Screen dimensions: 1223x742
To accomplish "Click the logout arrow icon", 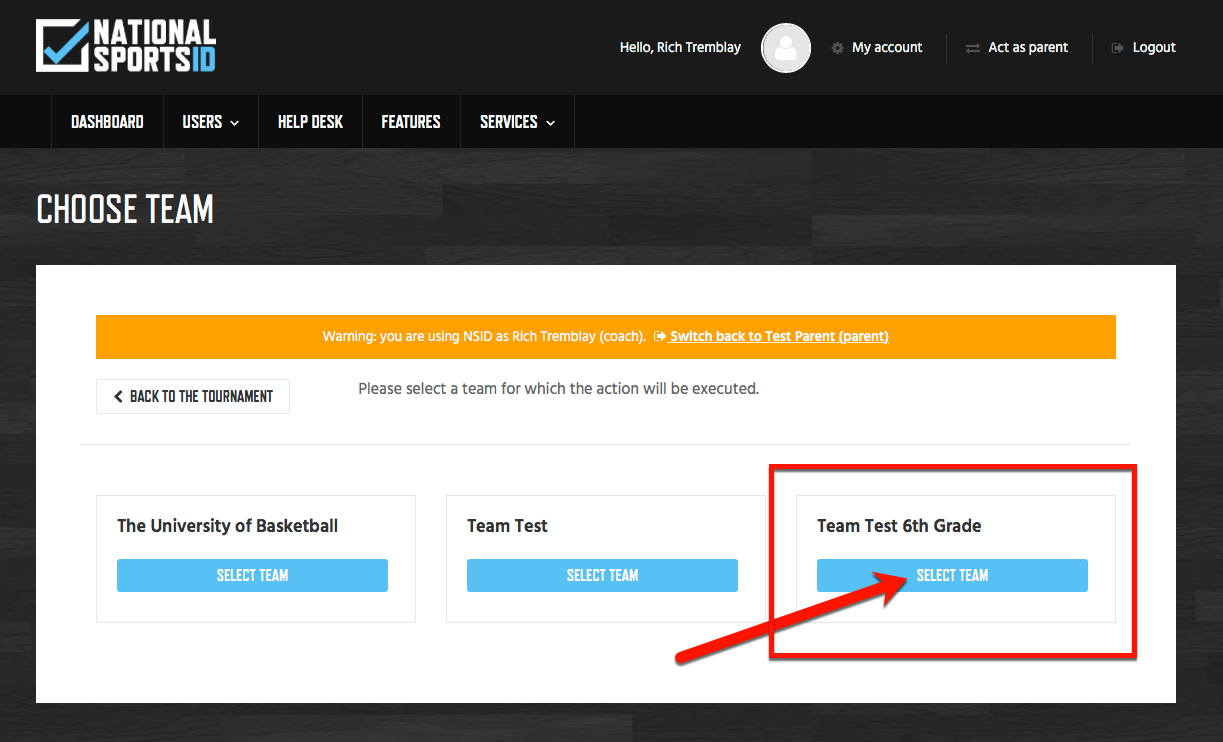I will point(1118,48).
